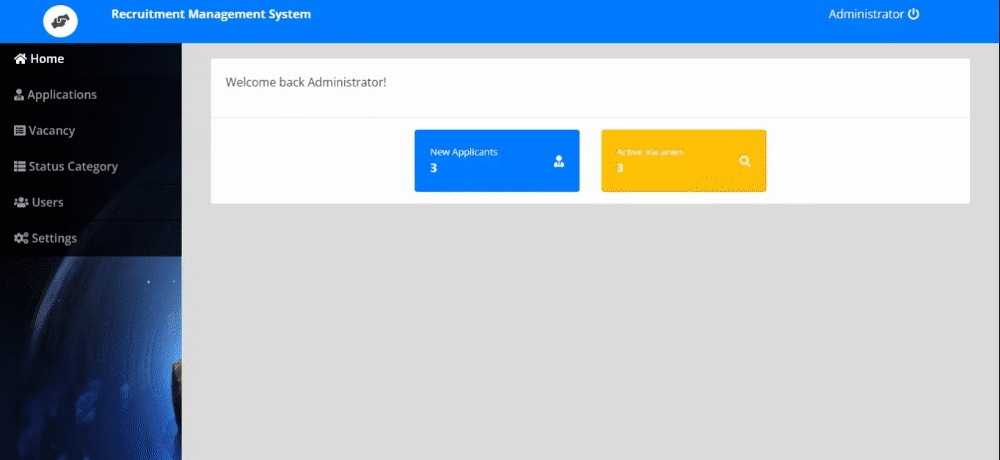1000x460 pixels.
Task: Click the Active Vacancies label text
Action: click(x=650, y=152)
